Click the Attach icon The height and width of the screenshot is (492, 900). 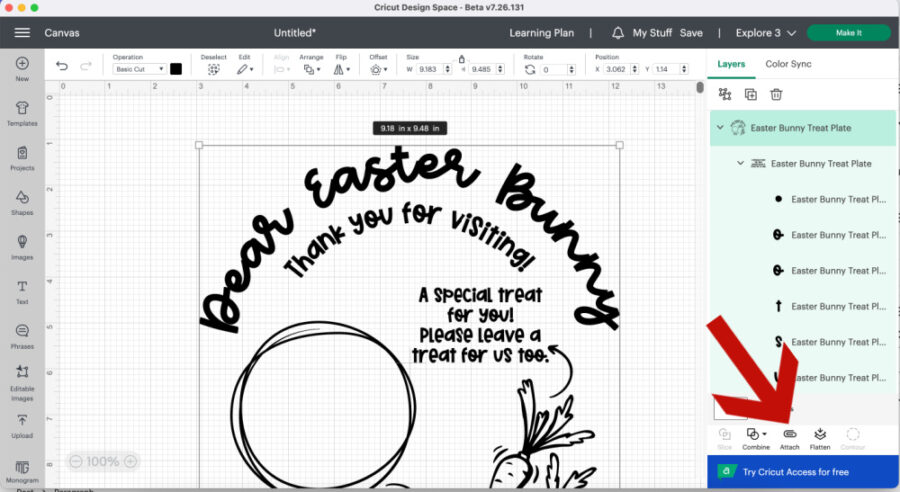789,438
